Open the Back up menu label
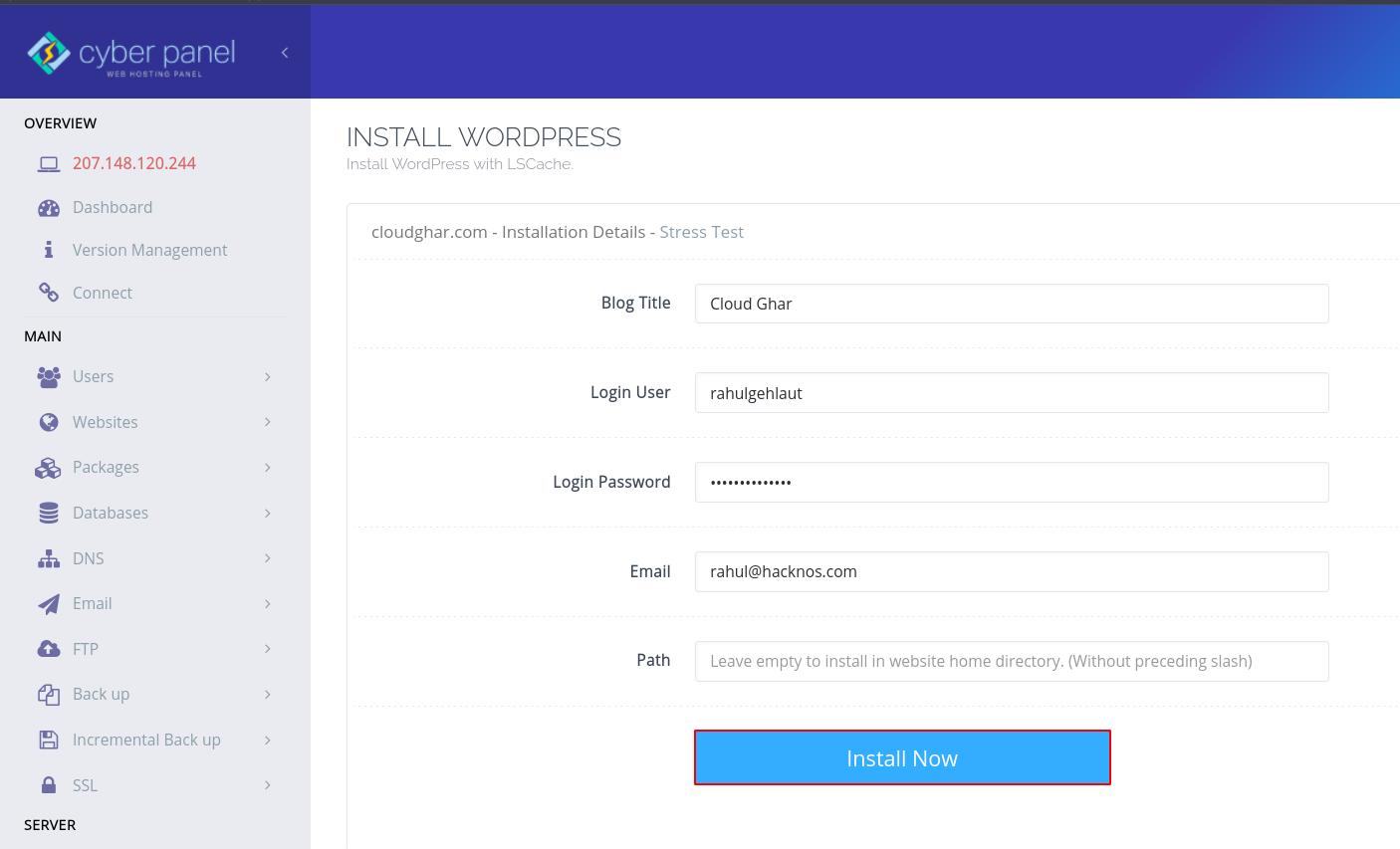Screen dimensions: 1400x849 click(102, 694)
